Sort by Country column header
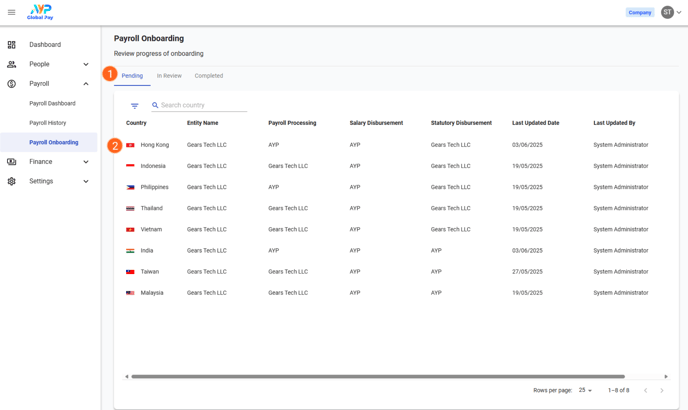 tap(136, 123)
